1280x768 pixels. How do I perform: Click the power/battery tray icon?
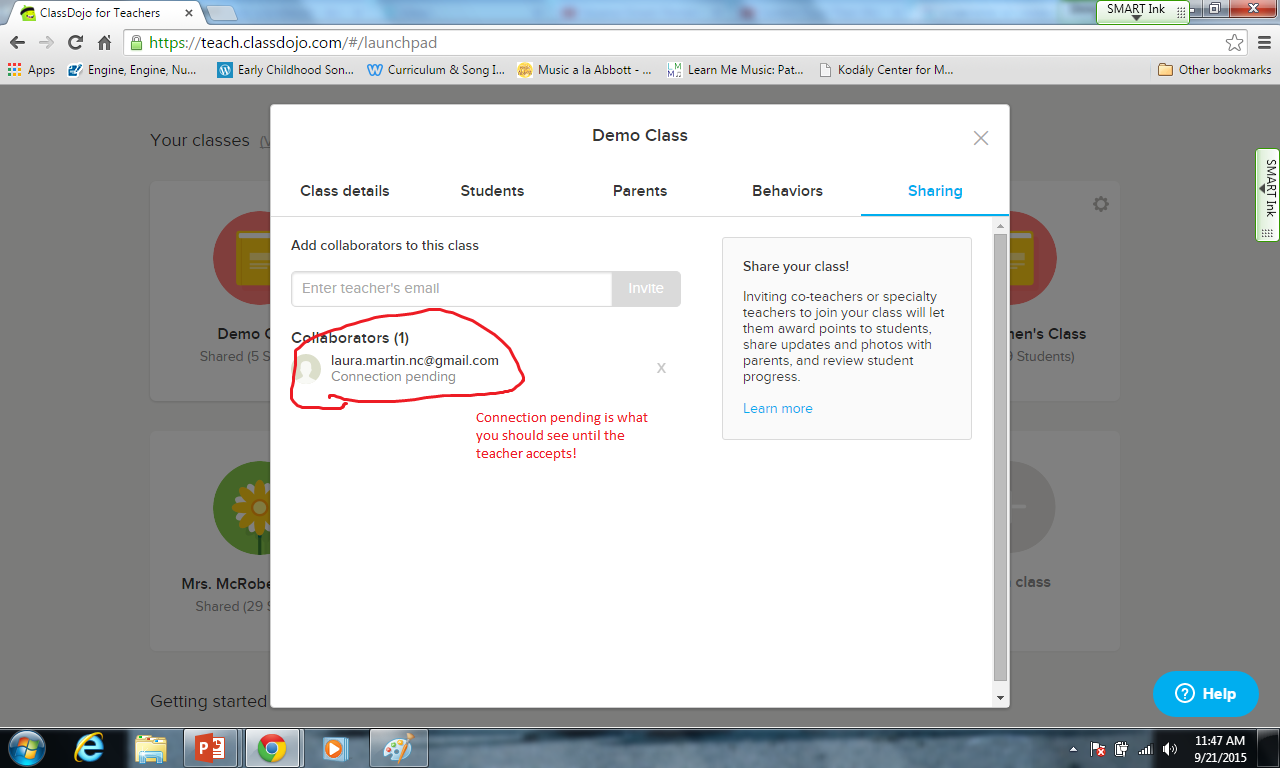[1121, 748]
